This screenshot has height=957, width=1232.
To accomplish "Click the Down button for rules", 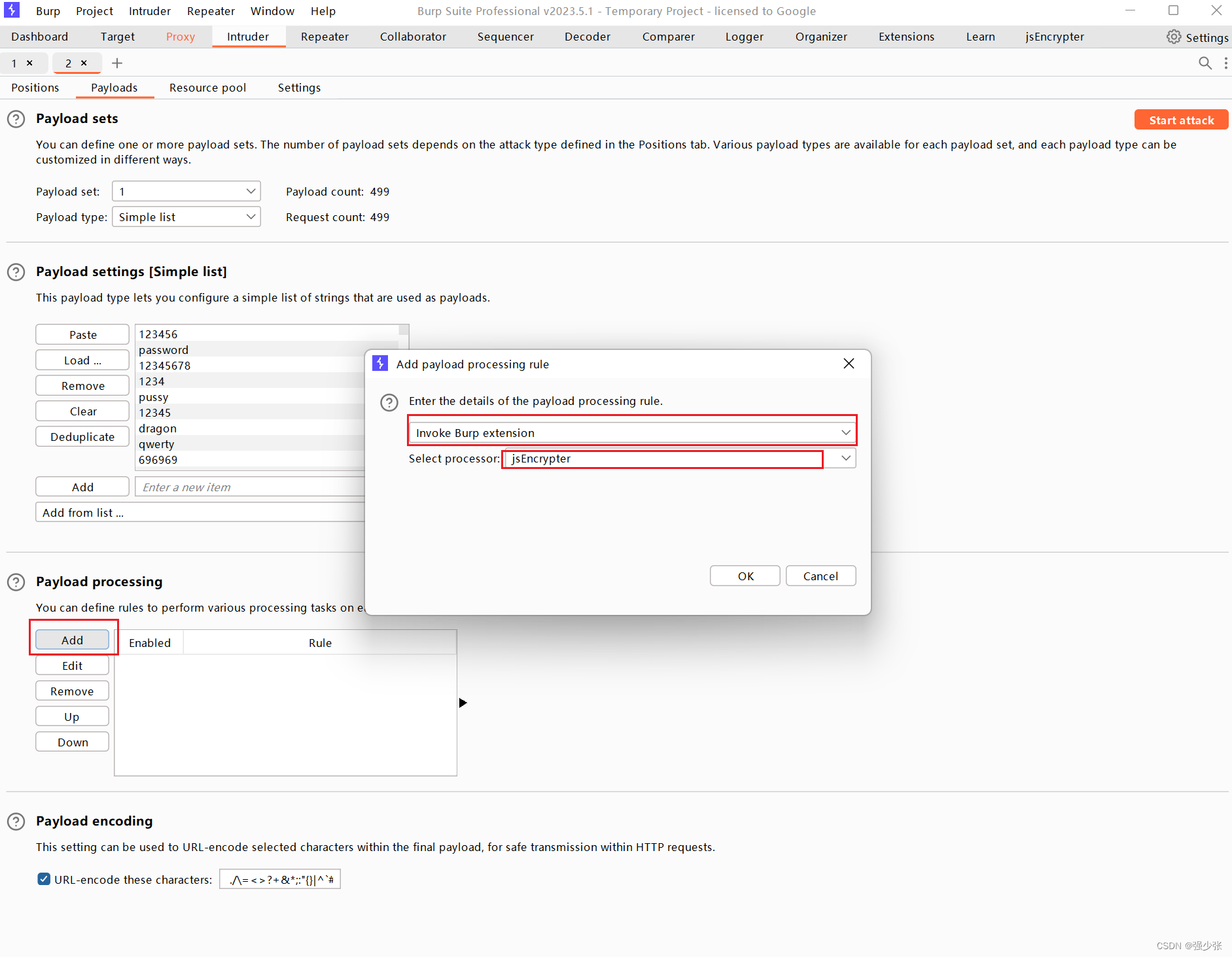I will 72,742.
